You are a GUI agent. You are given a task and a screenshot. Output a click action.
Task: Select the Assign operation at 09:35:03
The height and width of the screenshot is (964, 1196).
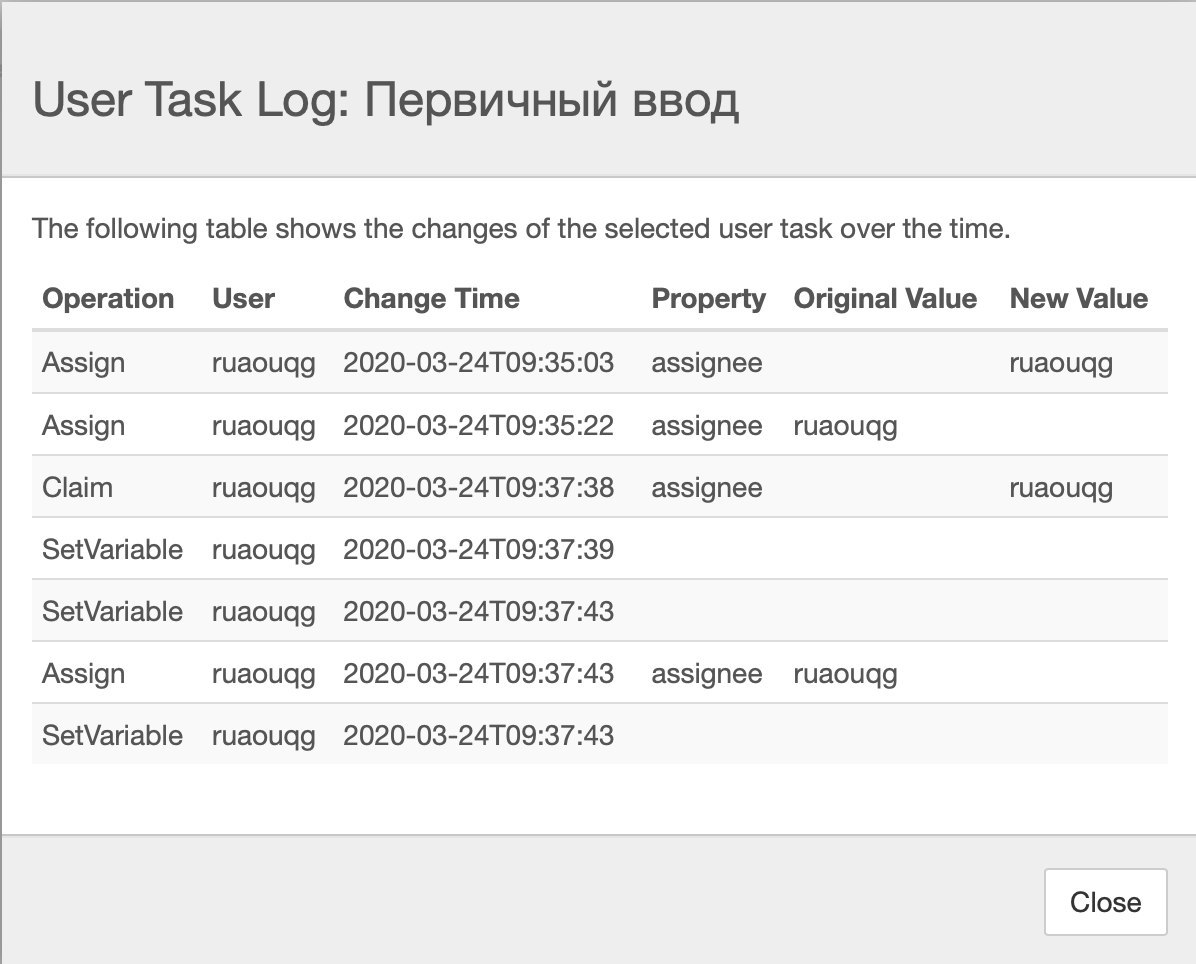(x=83, y=362)
